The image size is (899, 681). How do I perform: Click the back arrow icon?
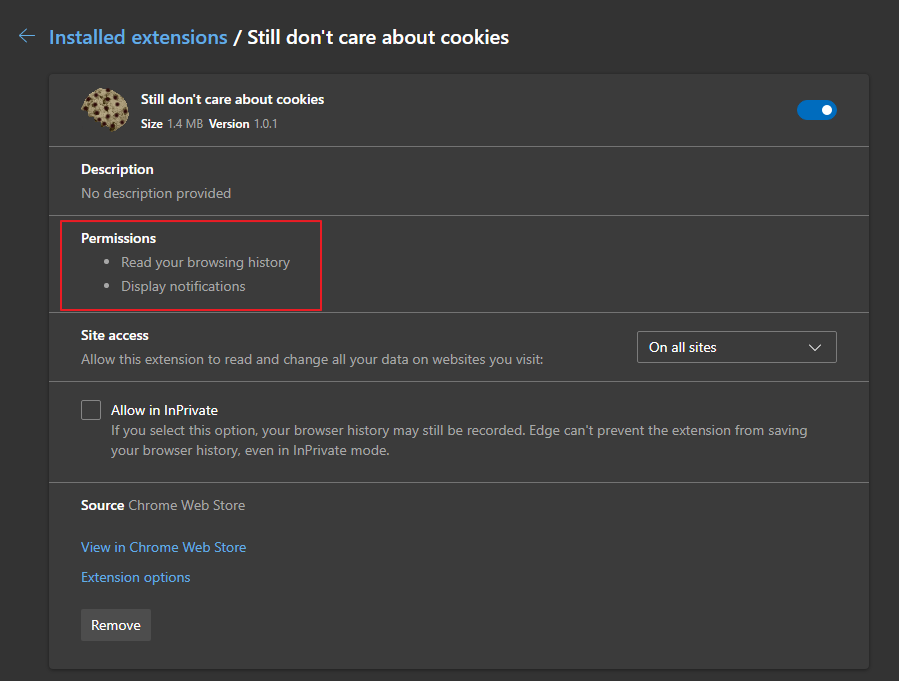(27, 37)
